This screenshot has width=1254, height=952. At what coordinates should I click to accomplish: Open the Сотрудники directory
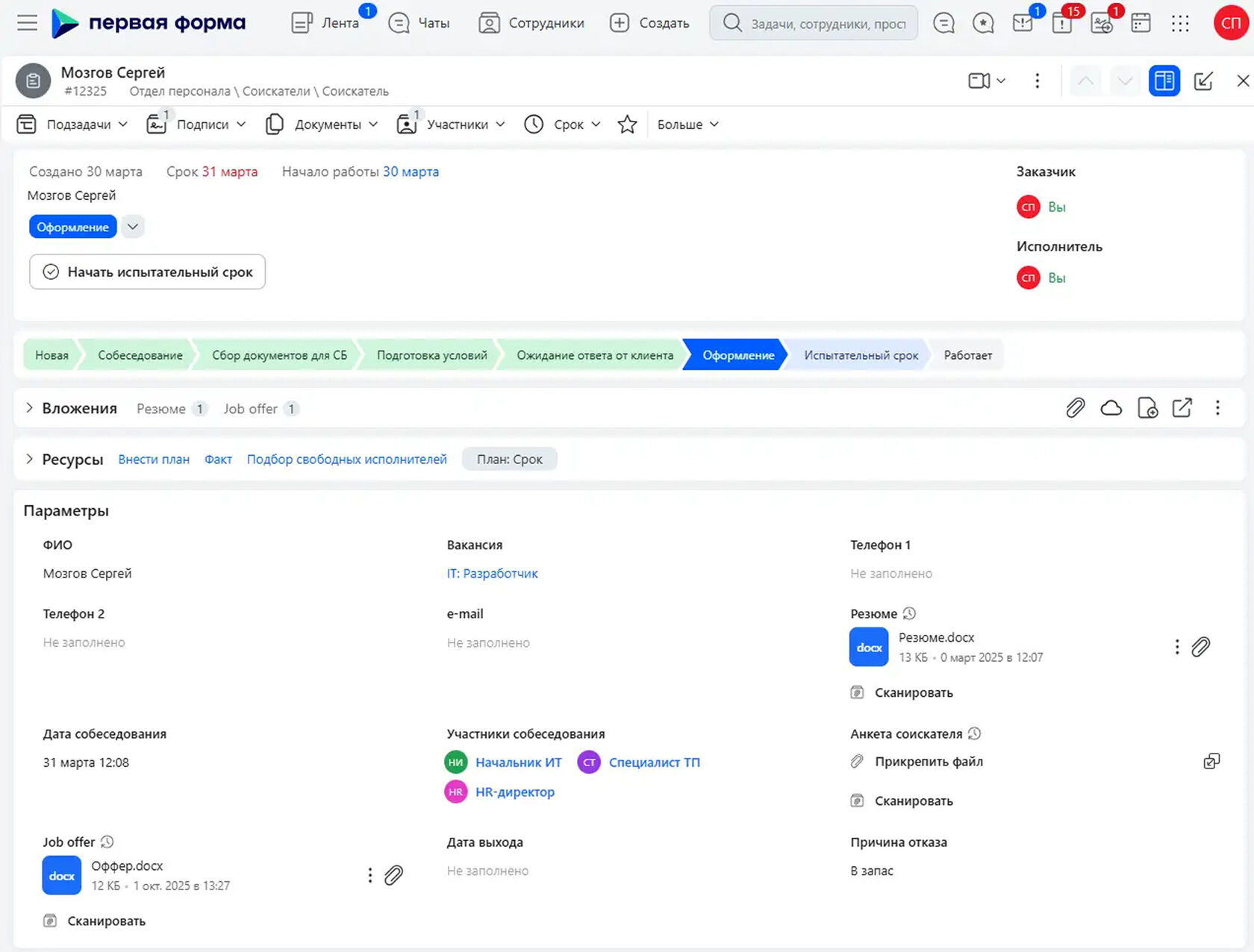pyautogui.click(x=531, y=23)
